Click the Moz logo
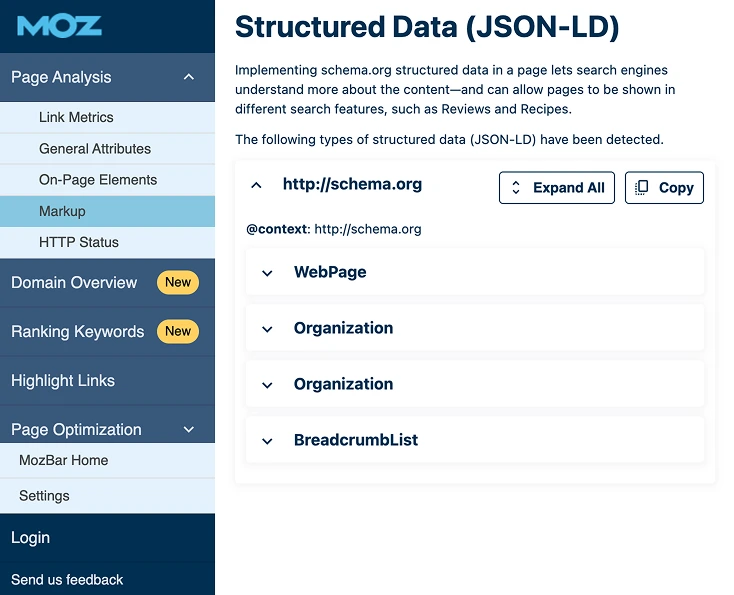This screenshot has height=595, width=734. pos(59,26)
